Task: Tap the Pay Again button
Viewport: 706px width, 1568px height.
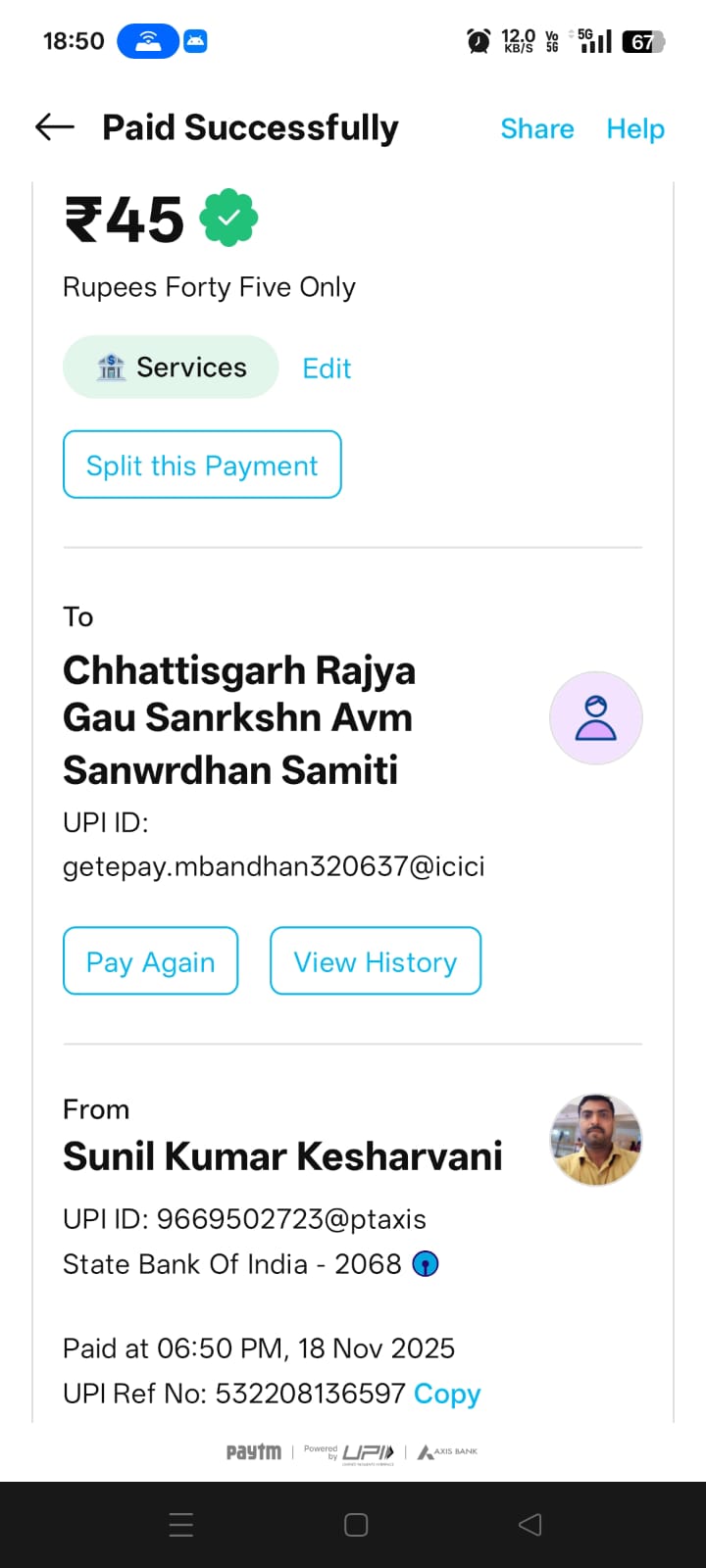Action: click(x=150, y=961)
